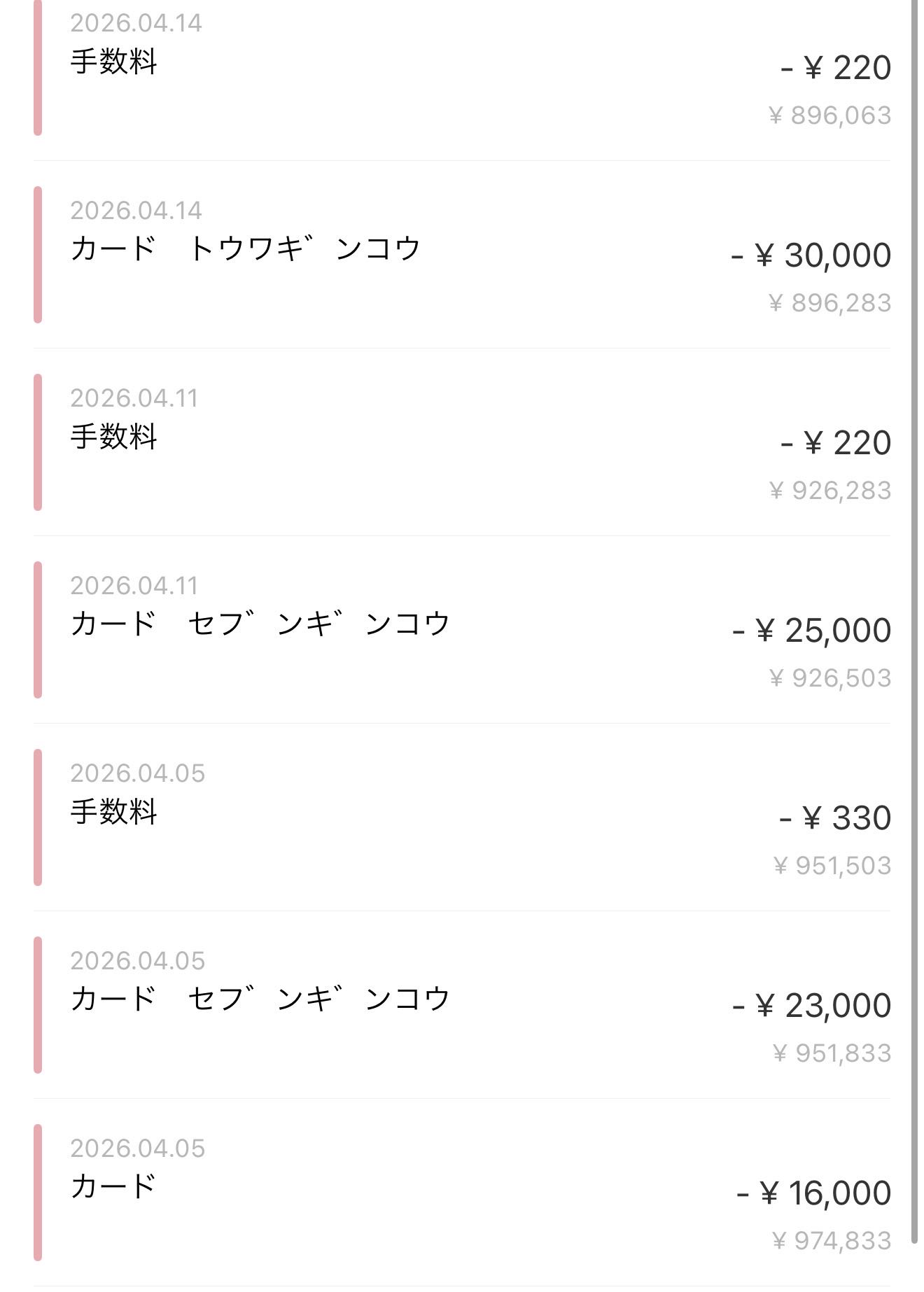Open the - ¥ 330 fee entry
This screenshot has height=1292, width=924.
[x=834, y=818]
